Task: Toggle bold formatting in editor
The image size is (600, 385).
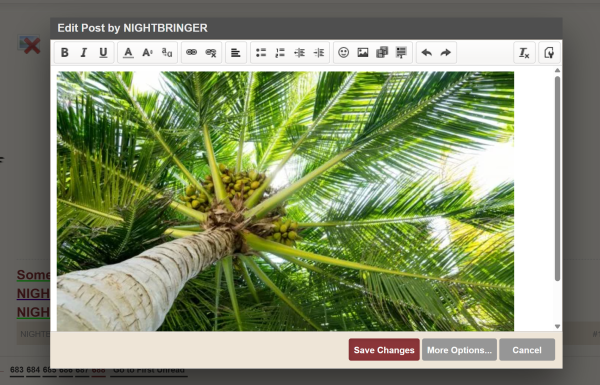Action: coord(65,52)
